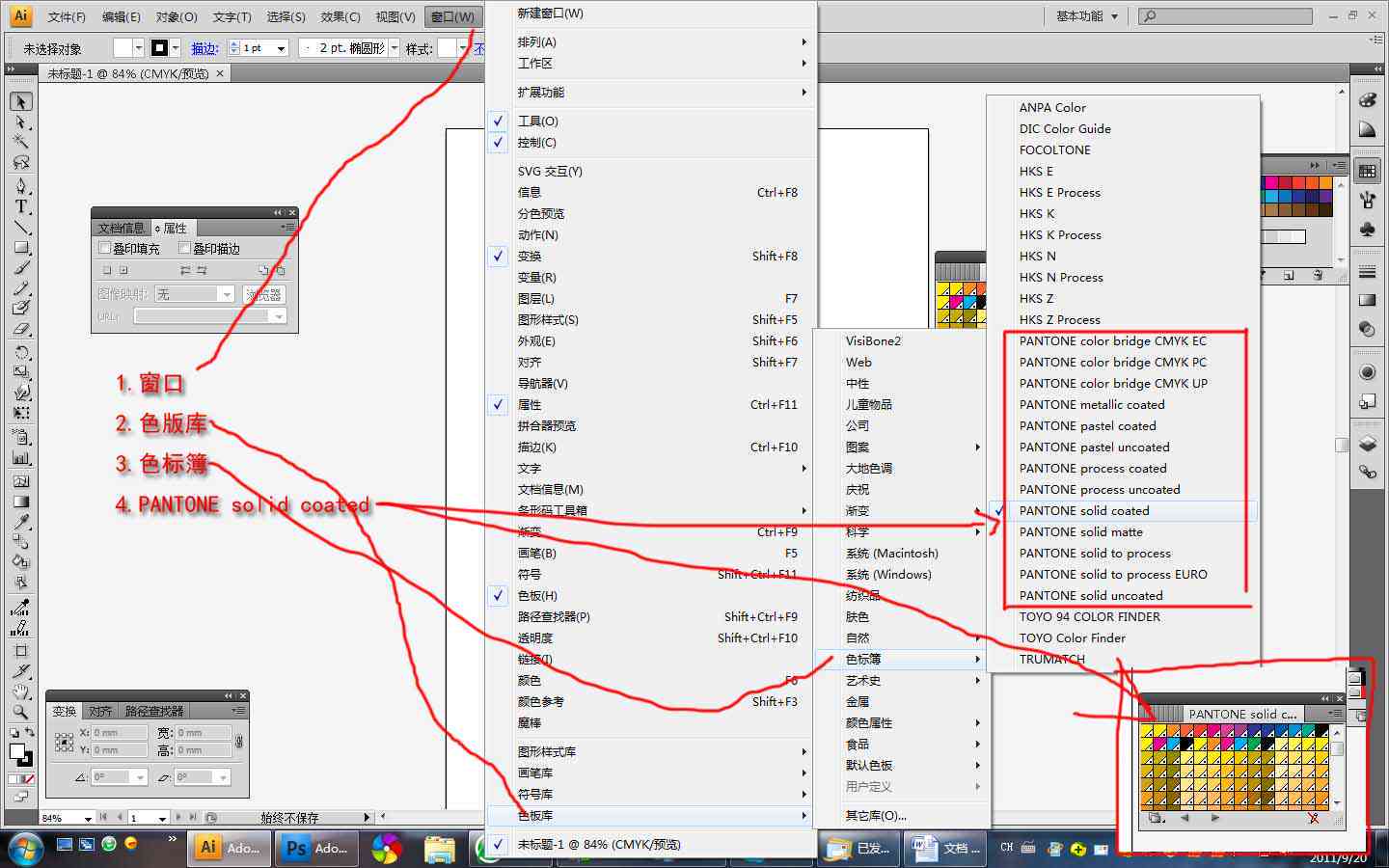Toggle the checked 变换 panel item
Viewport: 1389px width, 868px height.
[x=650, y=256]
